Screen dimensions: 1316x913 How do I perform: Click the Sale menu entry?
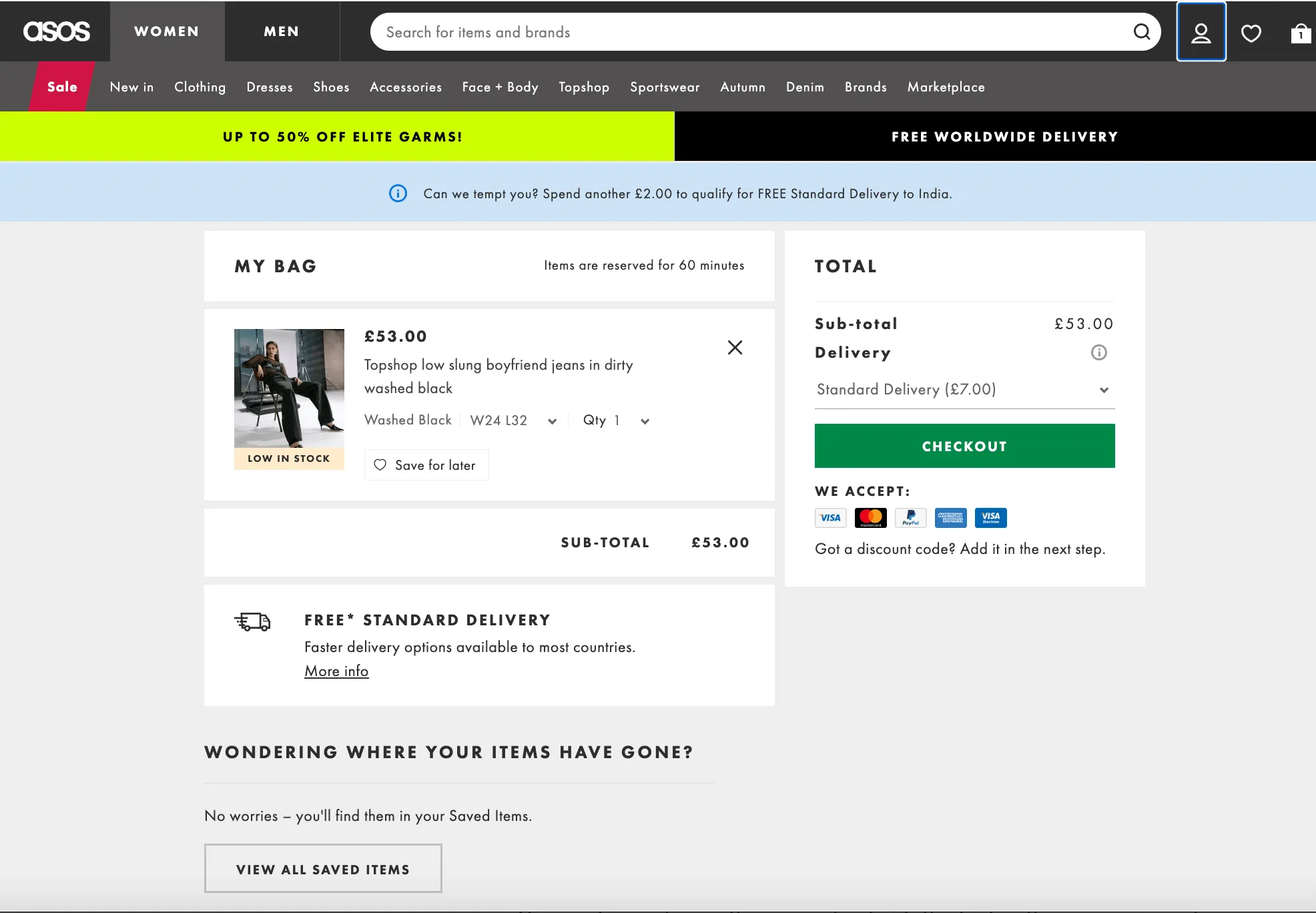tap(61, 87)
